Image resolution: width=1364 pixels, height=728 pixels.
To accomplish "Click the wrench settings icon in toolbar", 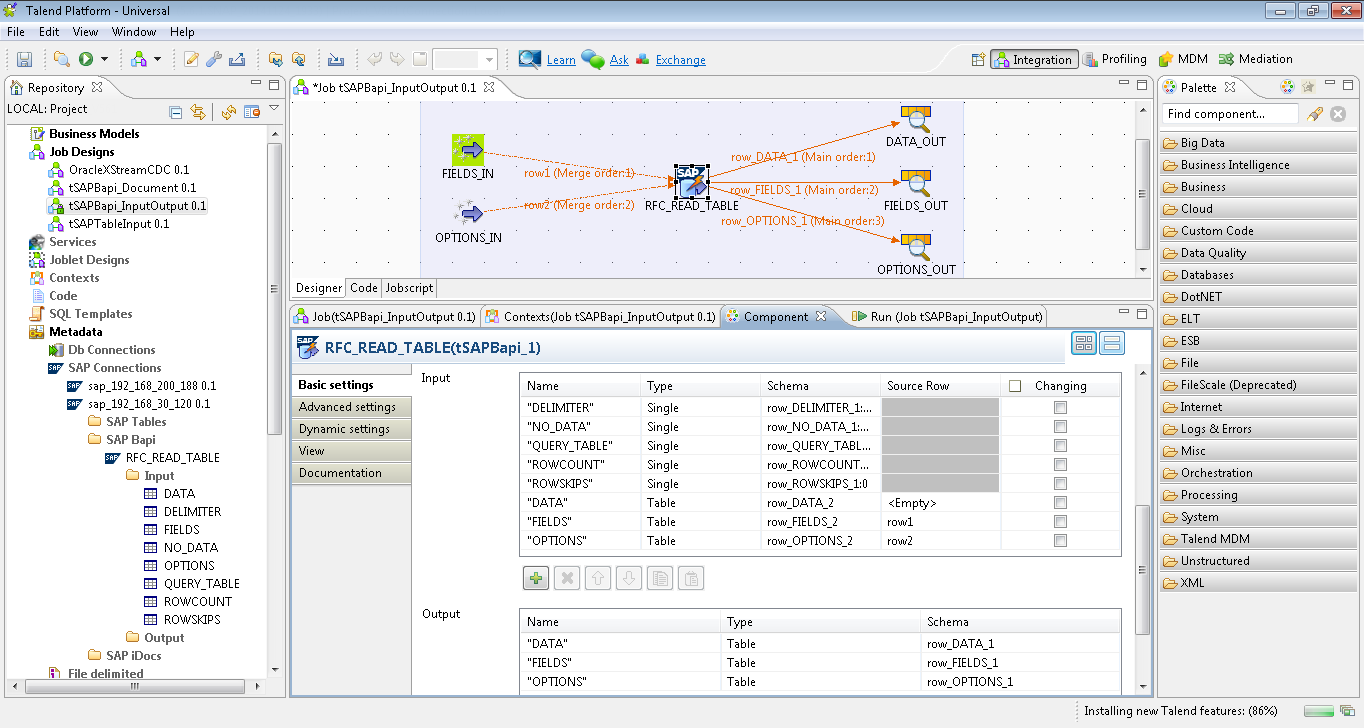I will [214, 59].
